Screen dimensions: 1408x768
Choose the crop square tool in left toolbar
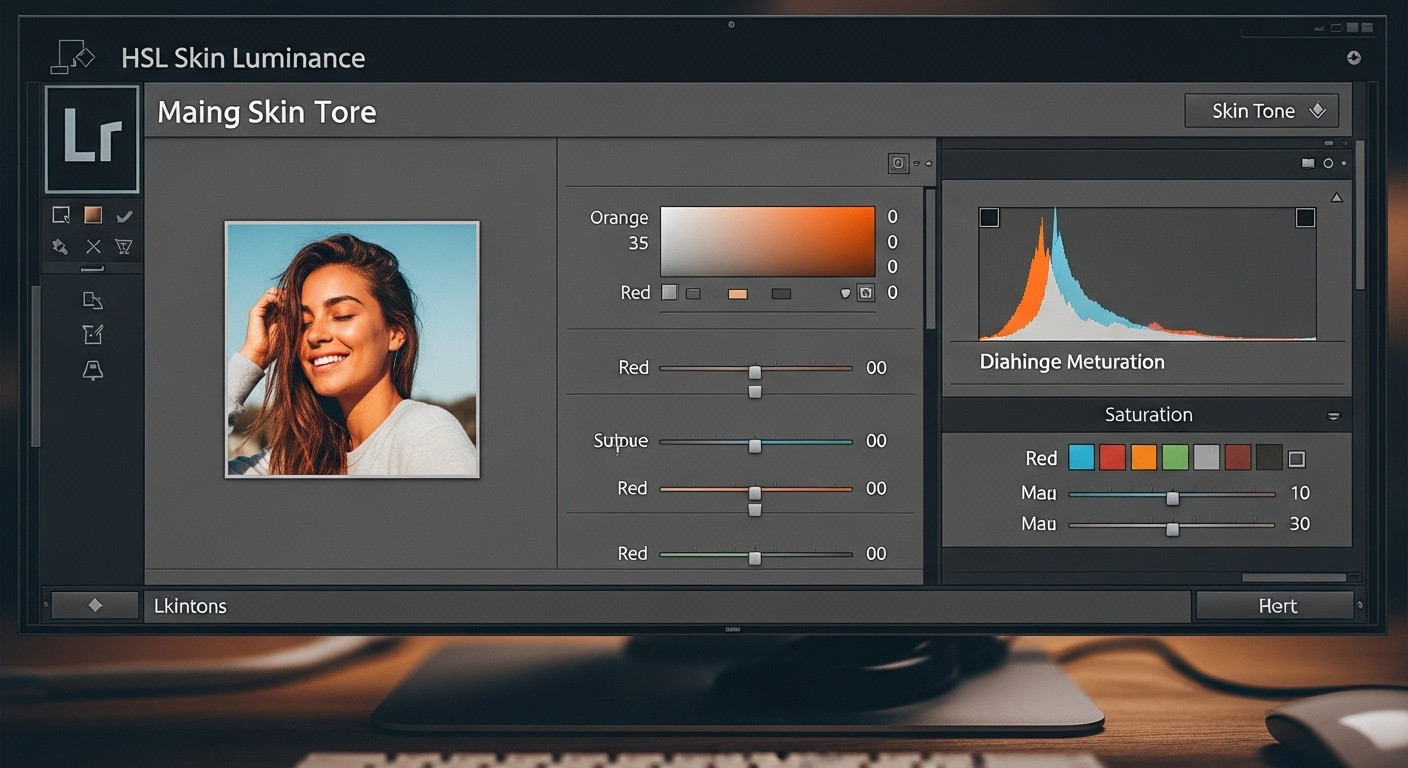point(61,215)
